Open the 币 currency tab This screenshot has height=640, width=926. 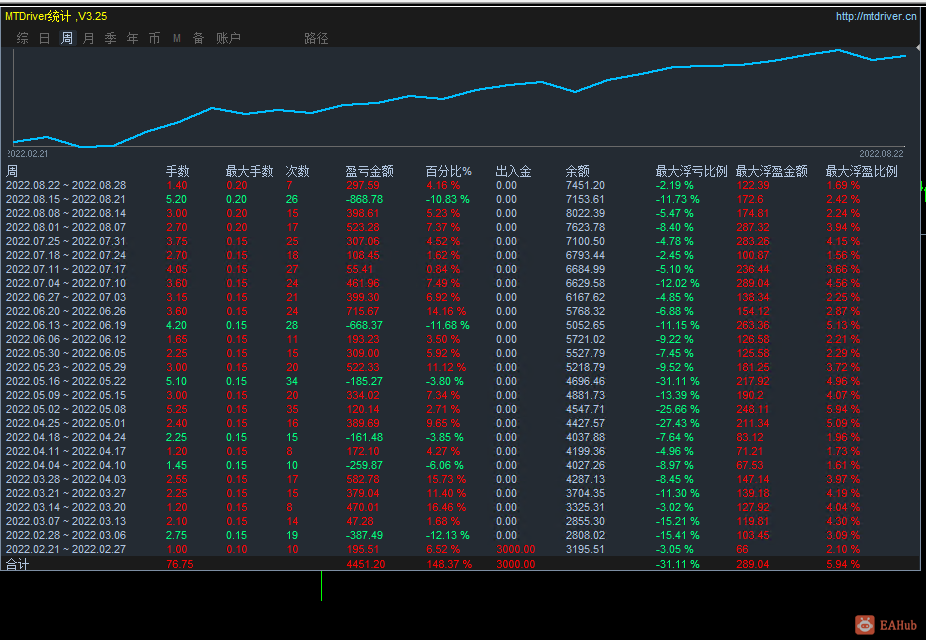tap(154, 38)
